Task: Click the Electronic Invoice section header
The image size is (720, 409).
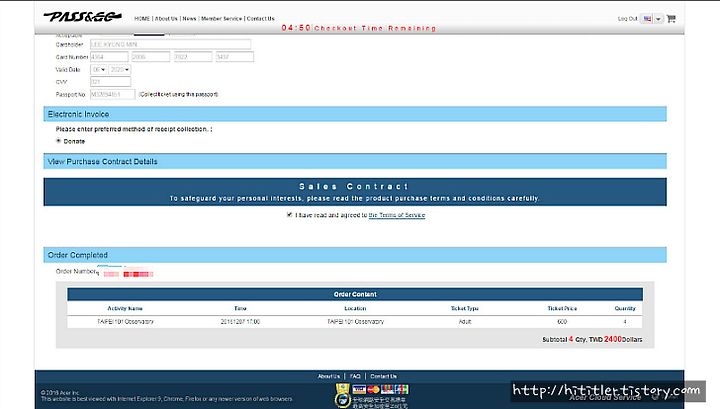Action: point(355,114)
